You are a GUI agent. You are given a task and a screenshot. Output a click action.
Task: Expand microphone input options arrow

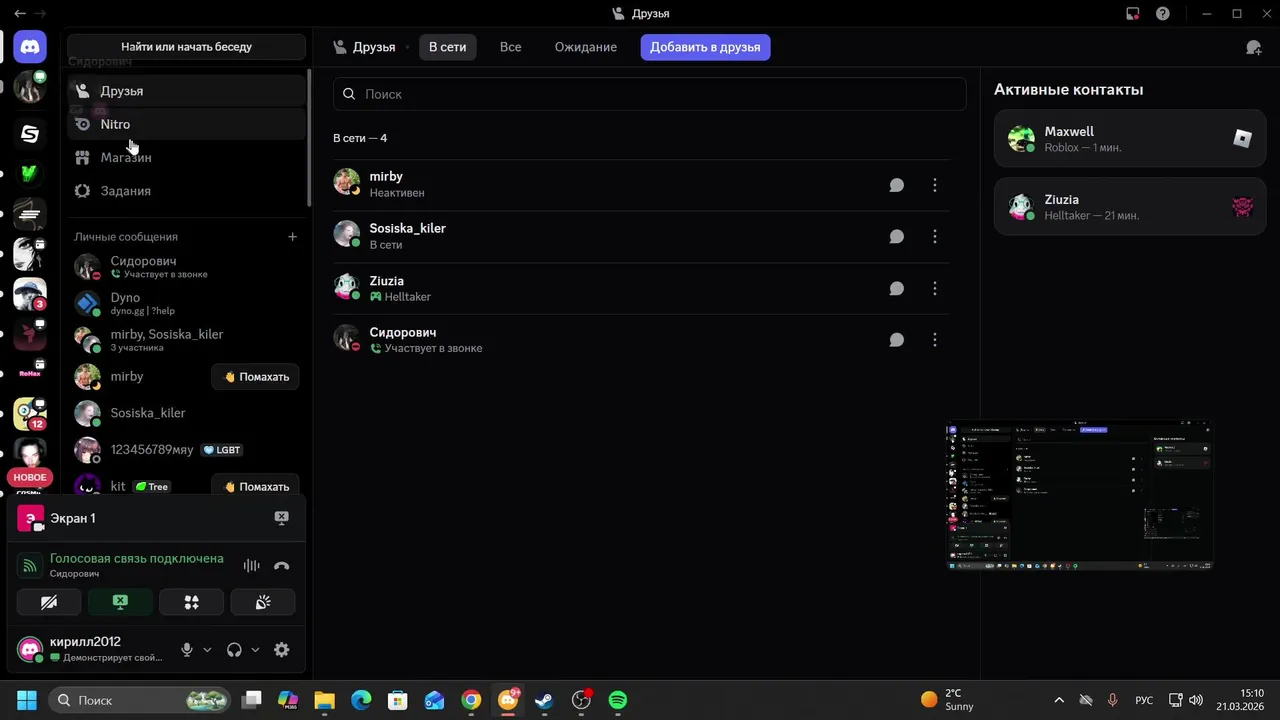[x=207, y=650]
